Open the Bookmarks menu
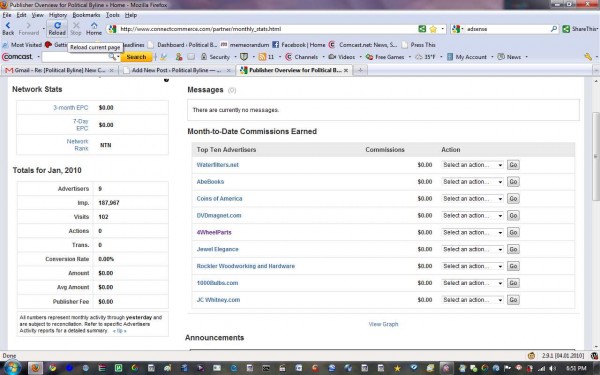Screen dimensions: 600x375 (x=86, y=15)
